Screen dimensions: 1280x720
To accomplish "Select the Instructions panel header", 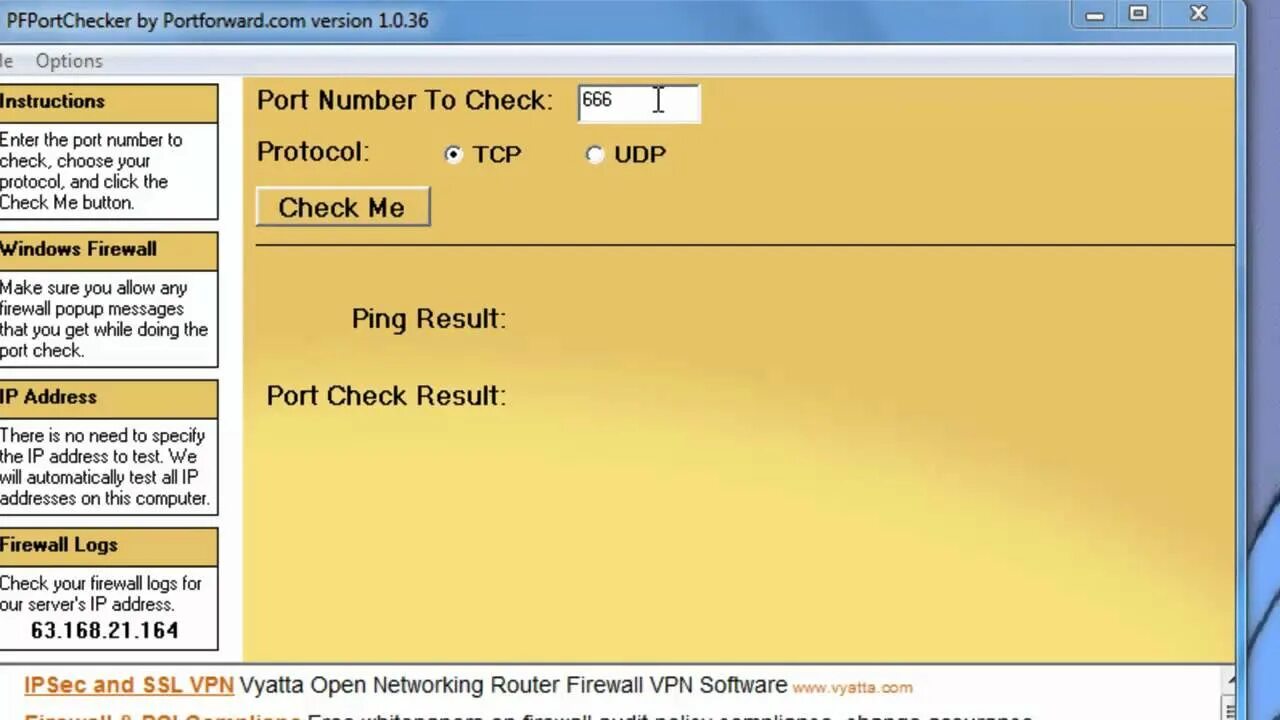I will pos(52,101).
